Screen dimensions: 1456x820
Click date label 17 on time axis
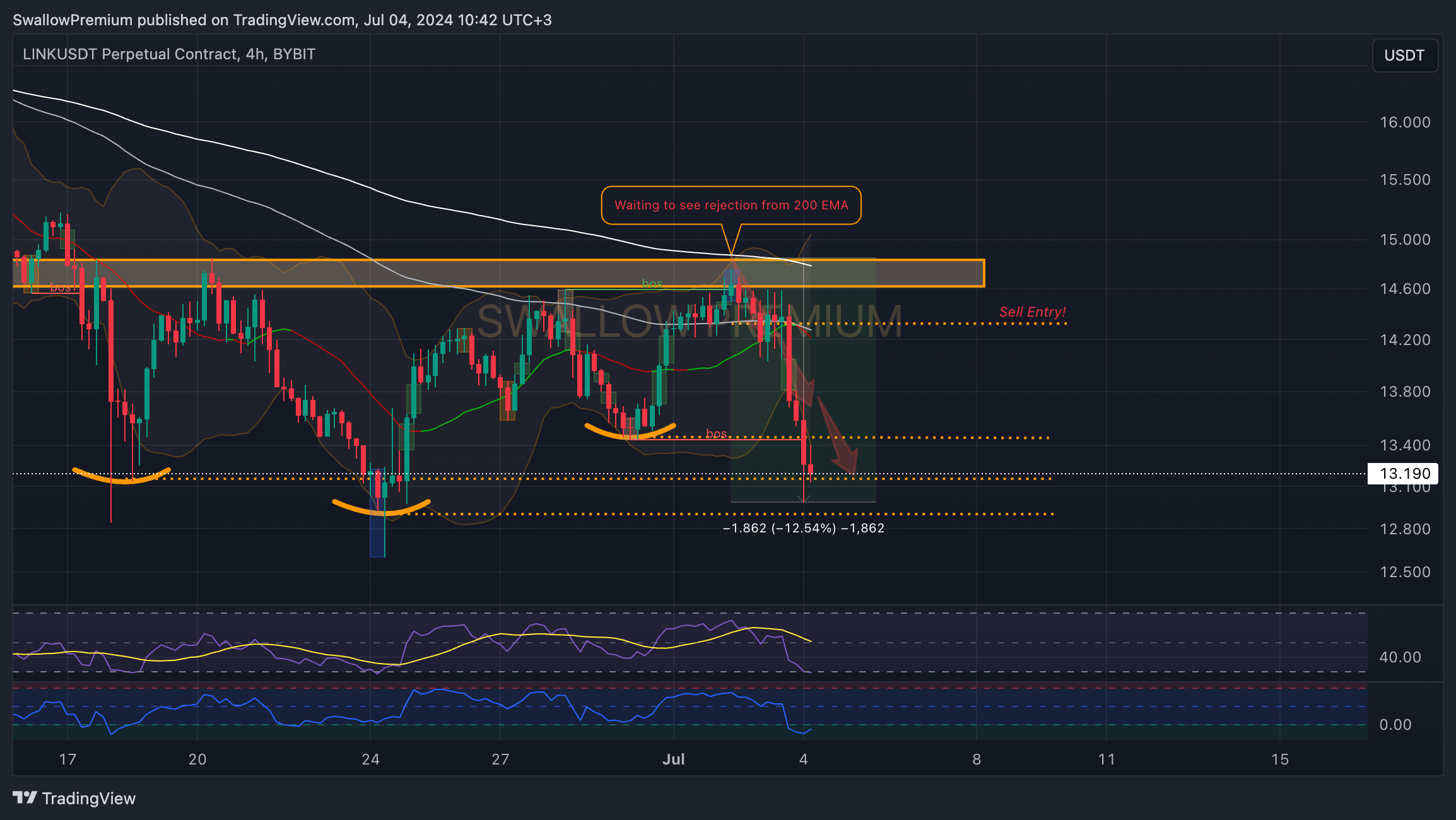click(68, 759)
